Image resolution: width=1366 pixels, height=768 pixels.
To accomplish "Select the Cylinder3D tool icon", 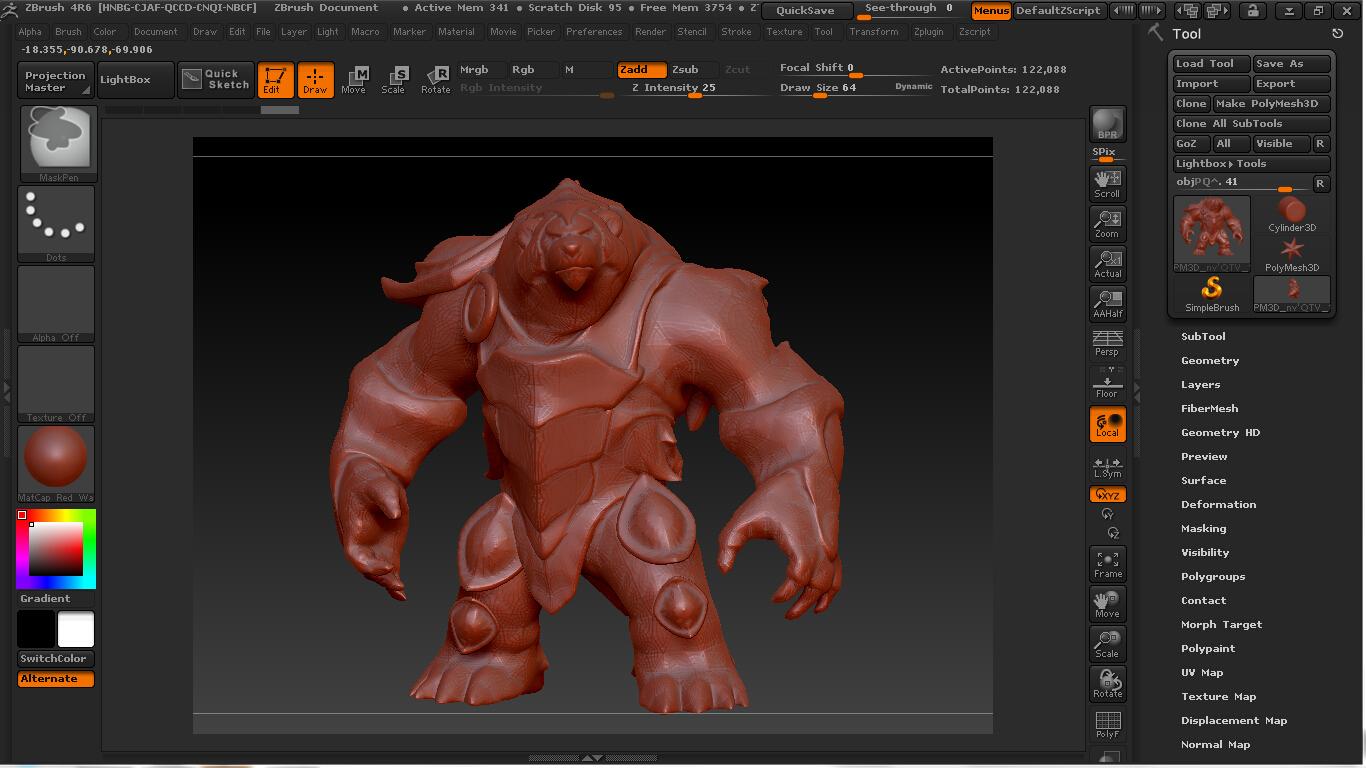I will 1292,214.
